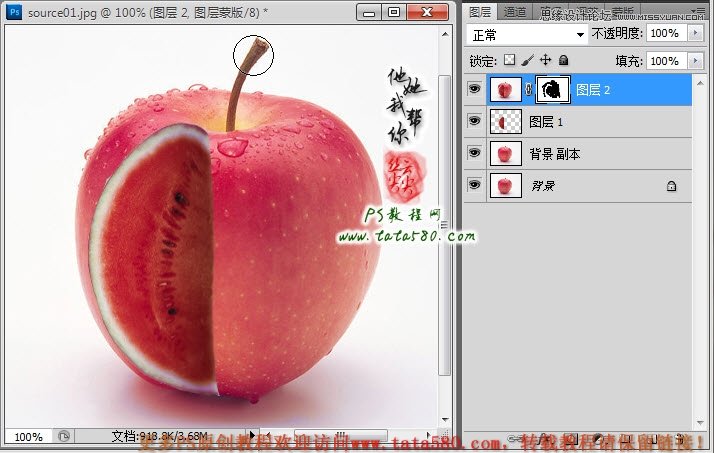Click the source01.jpg document title bar text
The width and height of the screenshot is (714, 453).
148,12
